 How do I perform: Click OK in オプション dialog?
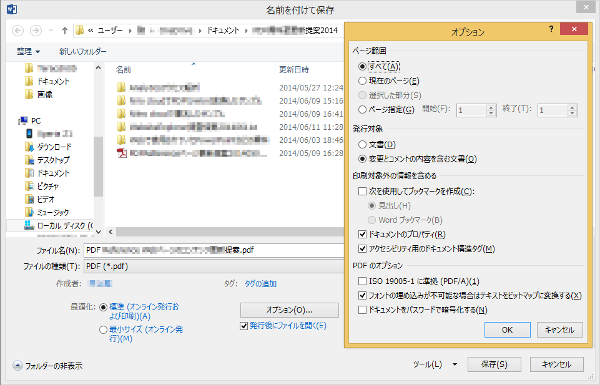tap(507, 330)
